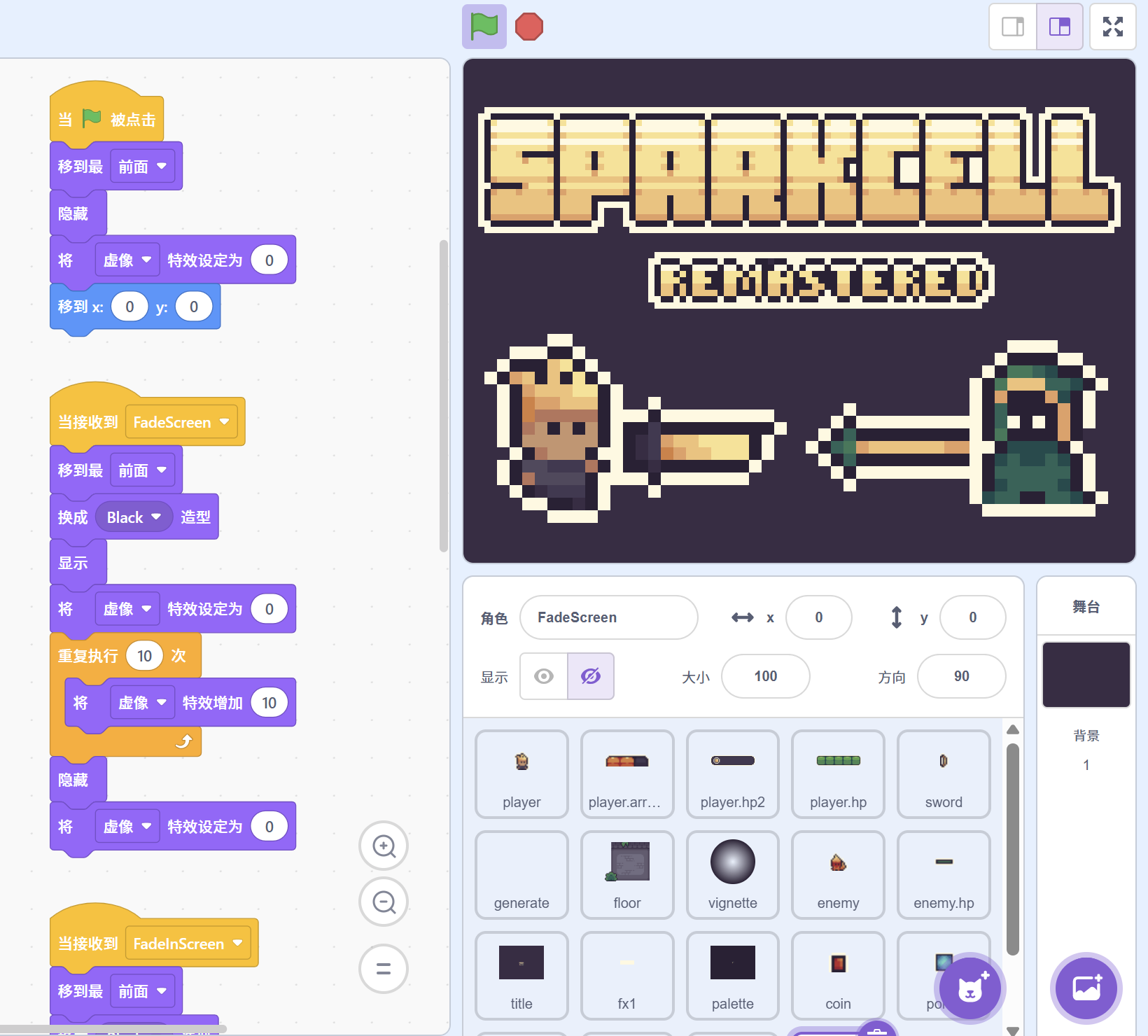This screenshot has width=1148, height=1036.
Task: Open layer dropdown under the FadeInScreen hat
Action: (x=143, y=991)
